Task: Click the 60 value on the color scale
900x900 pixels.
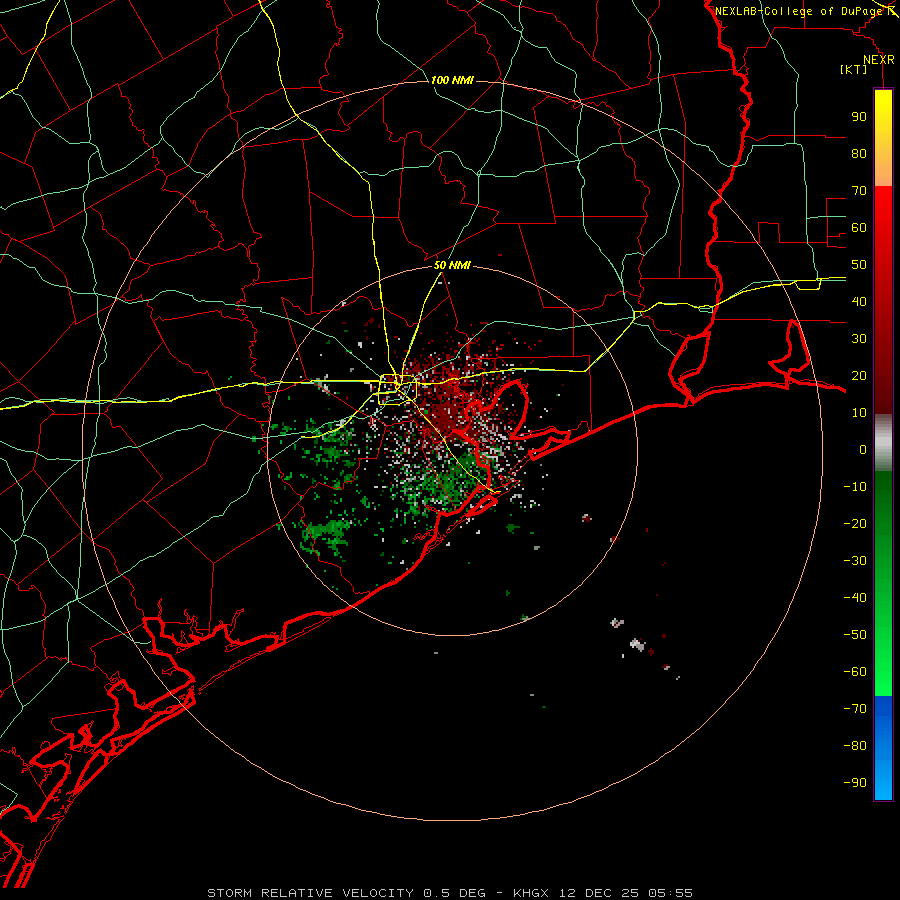Action: 859,228
